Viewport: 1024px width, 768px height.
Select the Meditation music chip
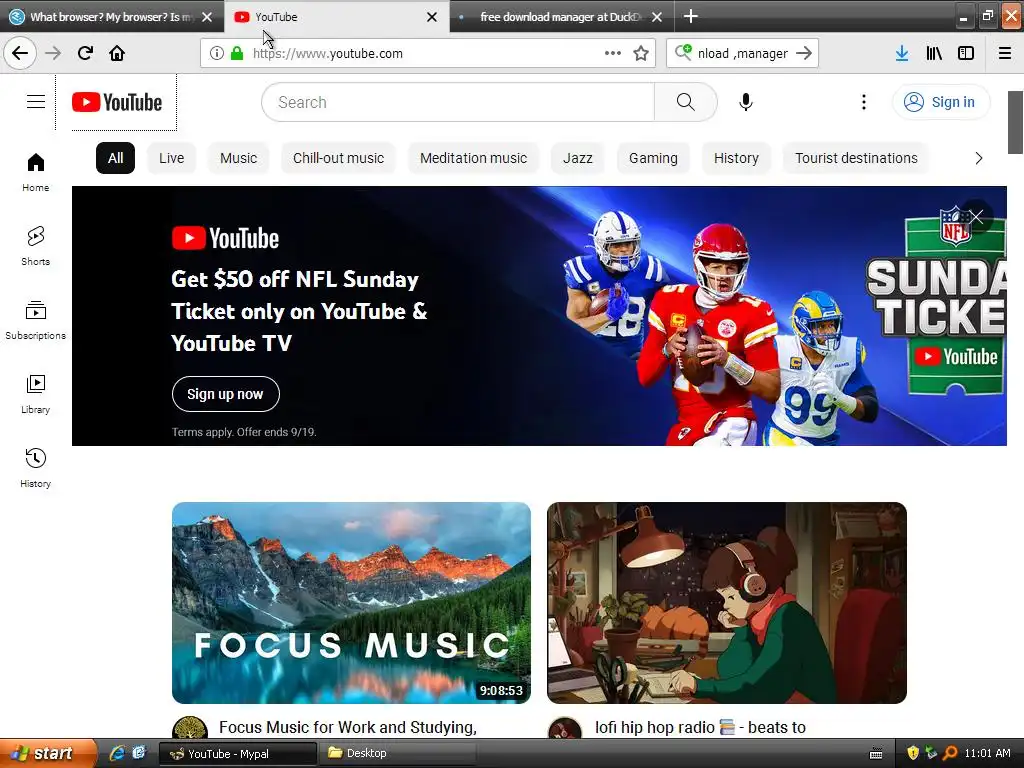[x=473, y=158]
